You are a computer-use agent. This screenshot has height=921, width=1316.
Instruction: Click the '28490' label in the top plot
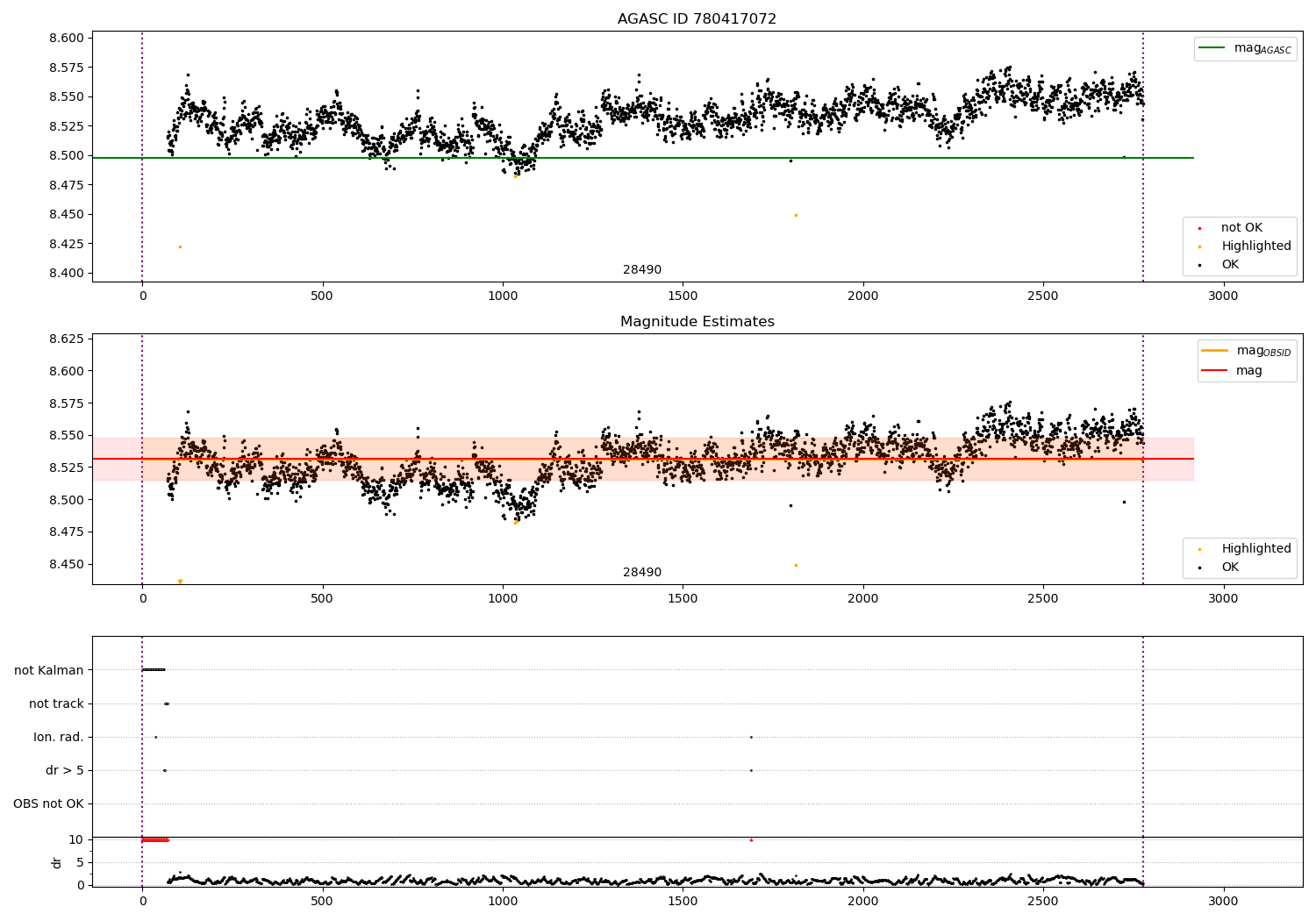click(x=642, y=269)
